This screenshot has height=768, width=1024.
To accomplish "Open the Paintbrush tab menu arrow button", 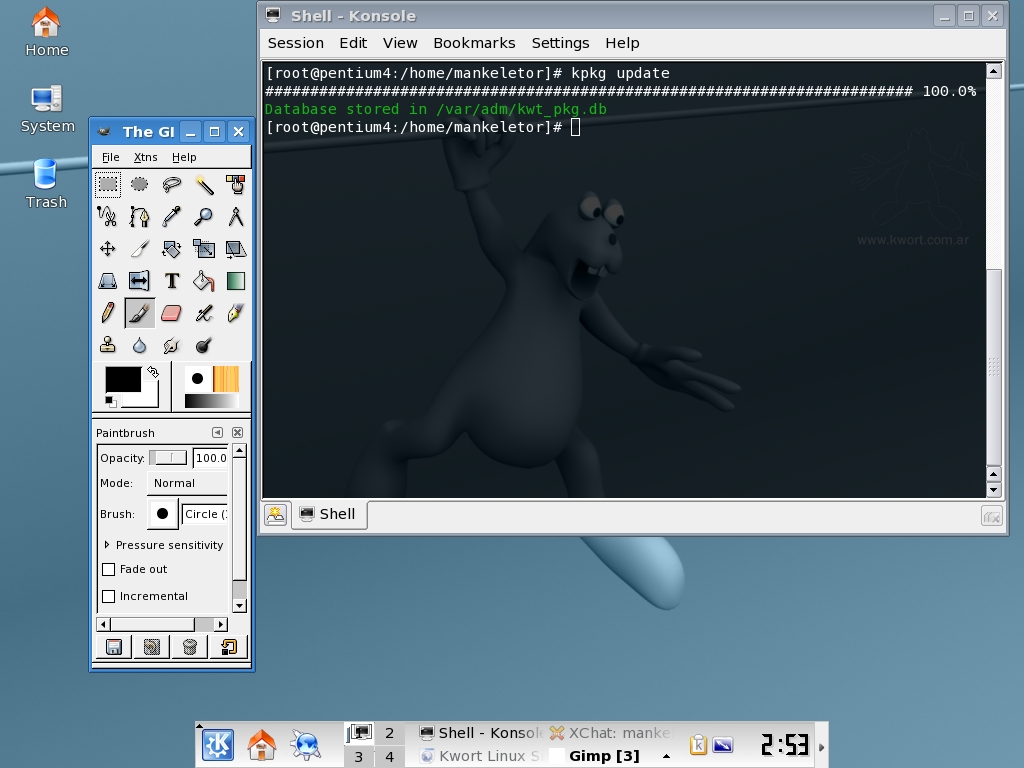I will pos(217,432).
